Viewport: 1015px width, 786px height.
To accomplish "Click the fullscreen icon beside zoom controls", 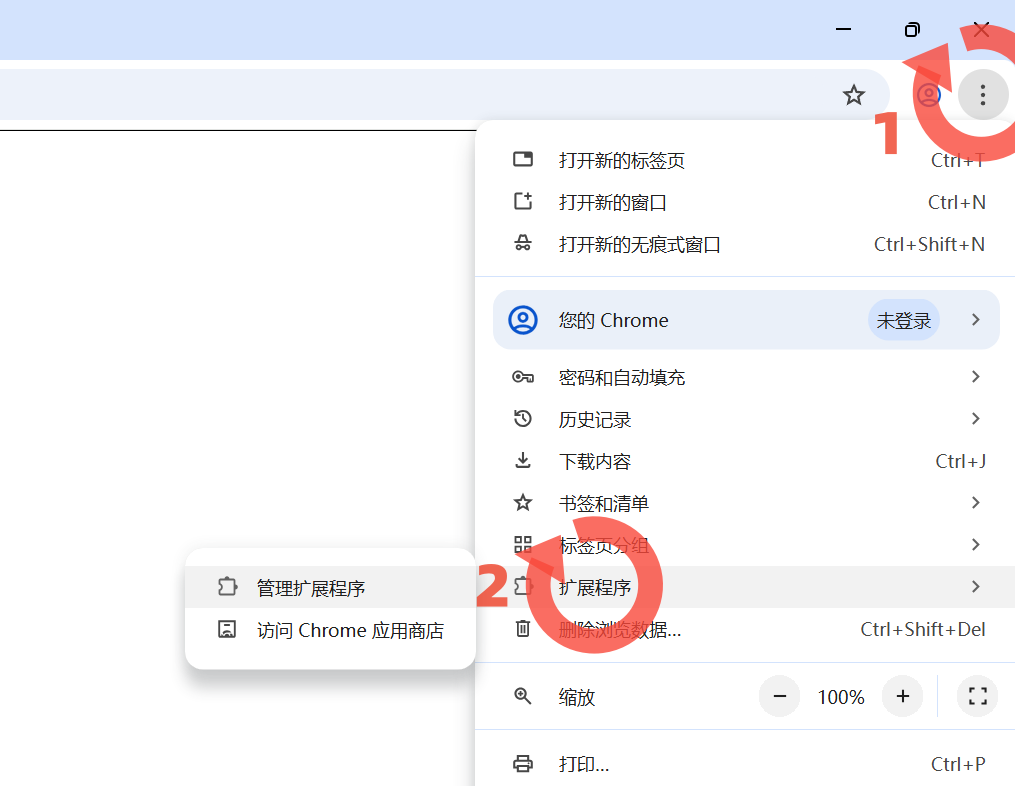I will click(977, 696).
